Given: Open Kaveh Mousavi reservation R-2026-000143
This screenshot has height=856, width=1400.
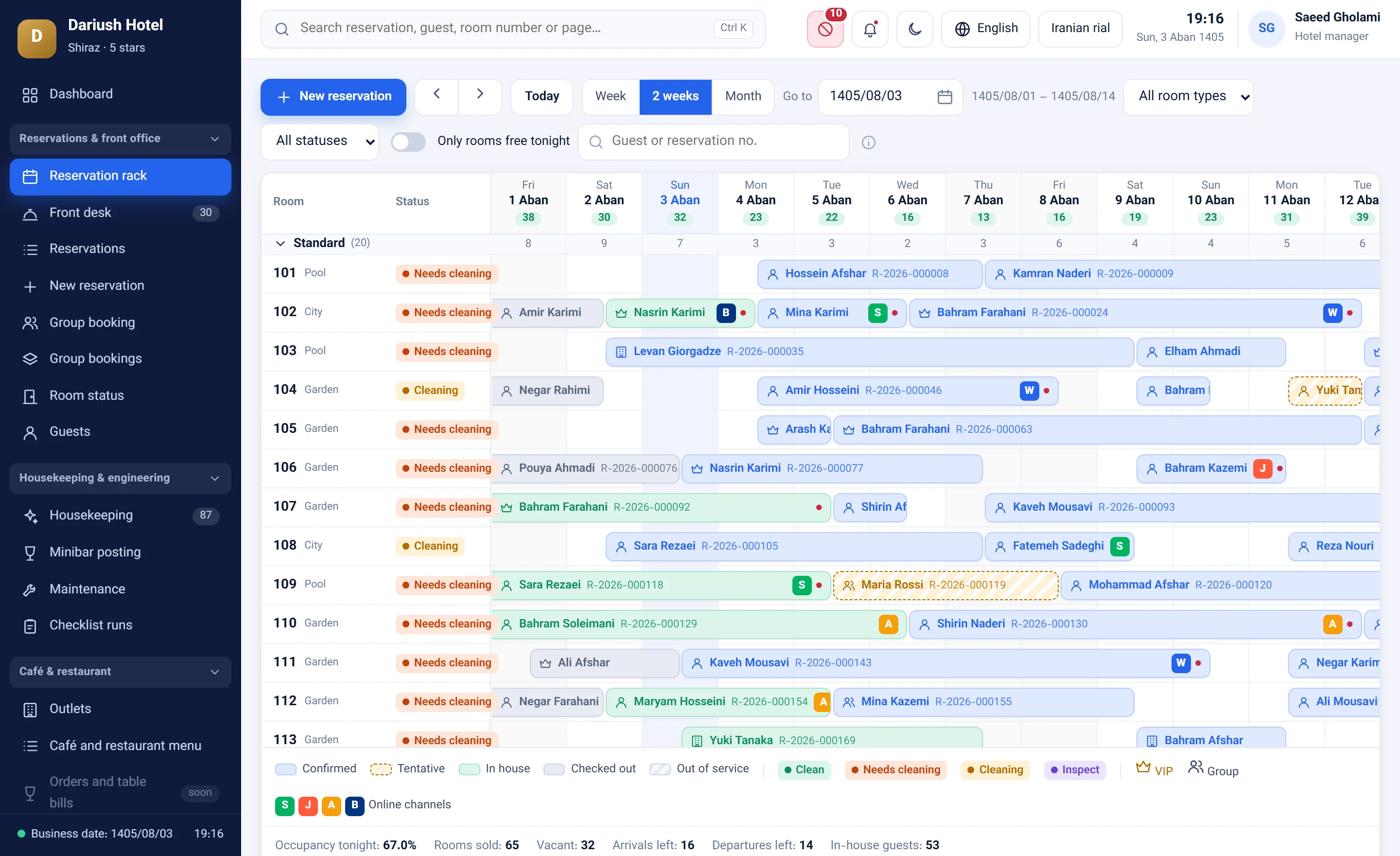Looking at the screenshot, I should pyautogui.click(x=945, y=663).
